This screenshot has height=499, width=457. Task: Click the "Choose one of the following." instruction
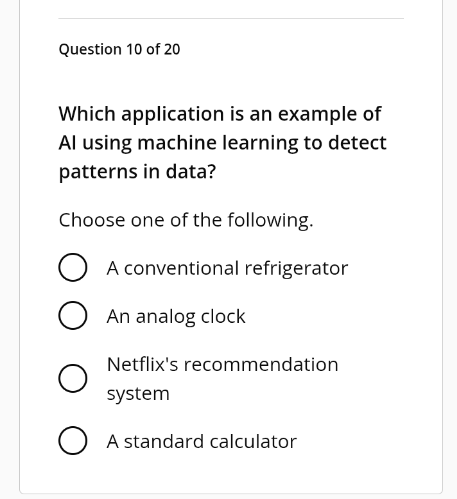click(x=186, y=220)
